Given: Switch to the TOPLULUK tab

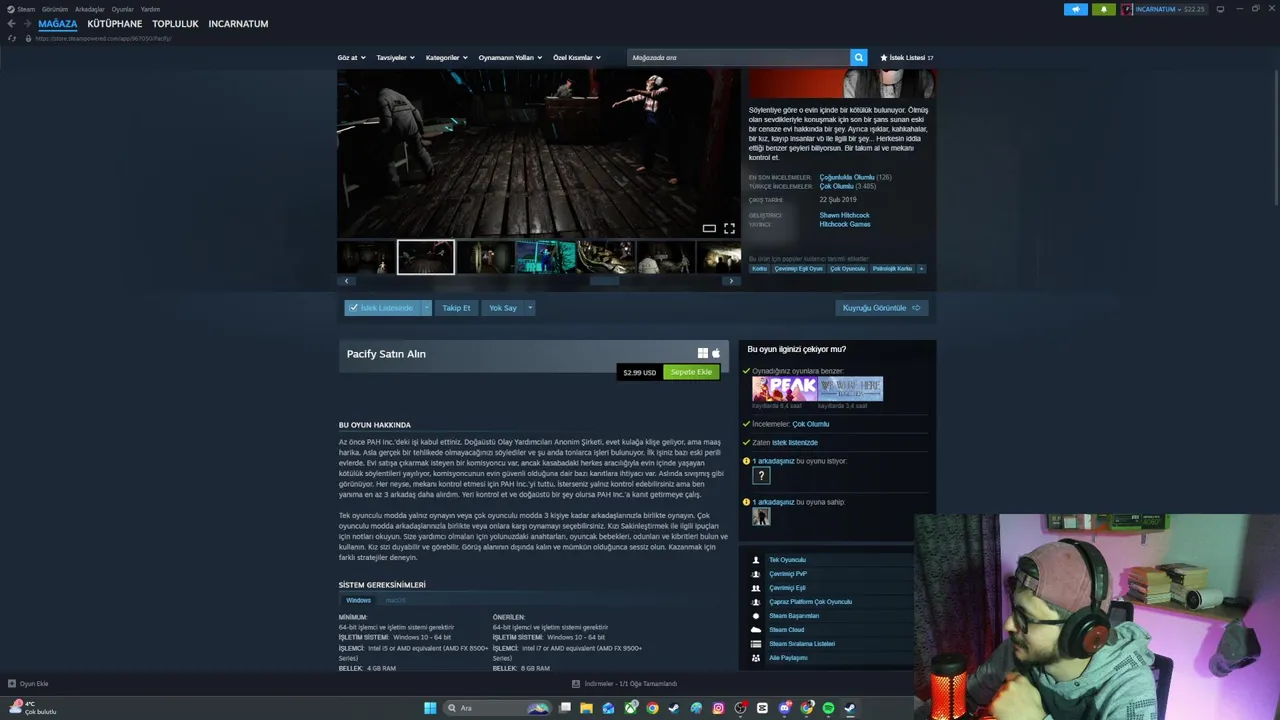Looking at the screenshot, I should tap(176, 24).
